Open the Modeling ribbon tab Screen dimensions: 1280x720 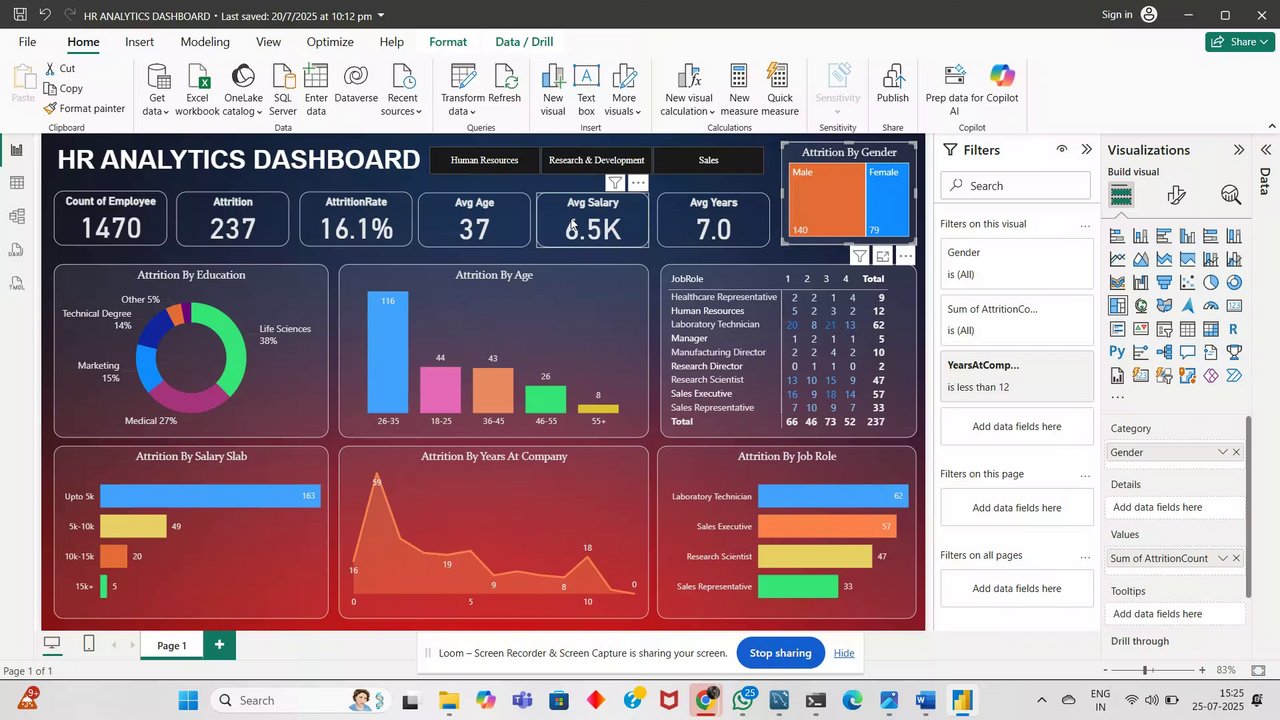[x=205, y=42]
